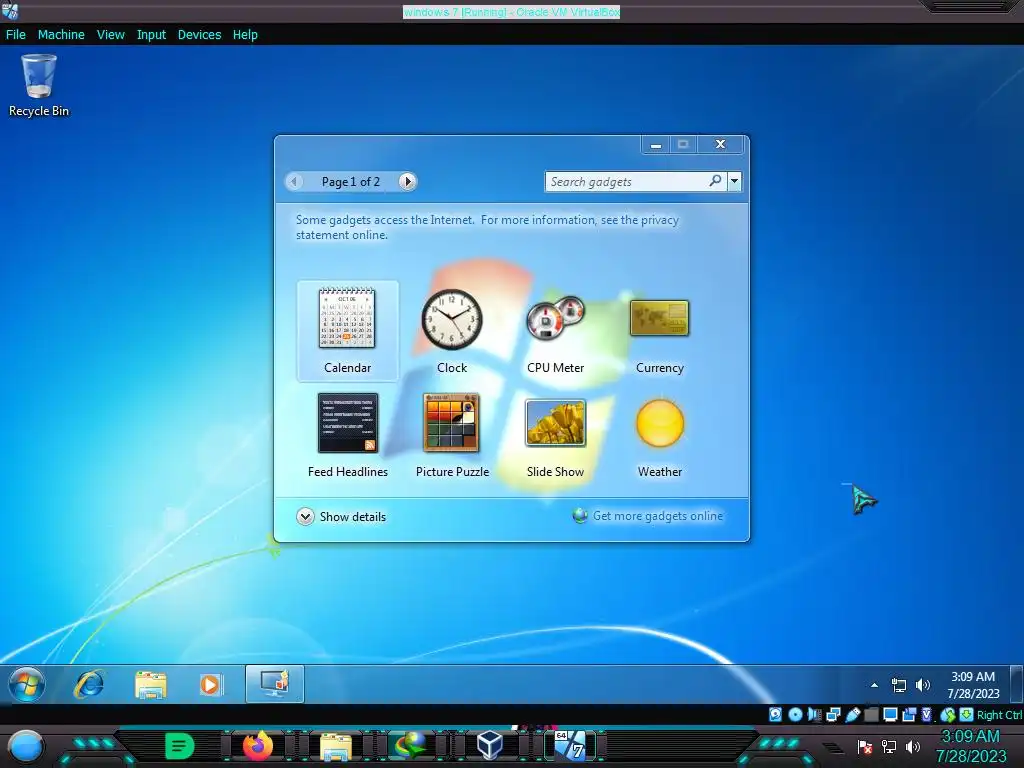Click the guest network tray icon
Screen dimensions: 1024x768
pos(899,685)
